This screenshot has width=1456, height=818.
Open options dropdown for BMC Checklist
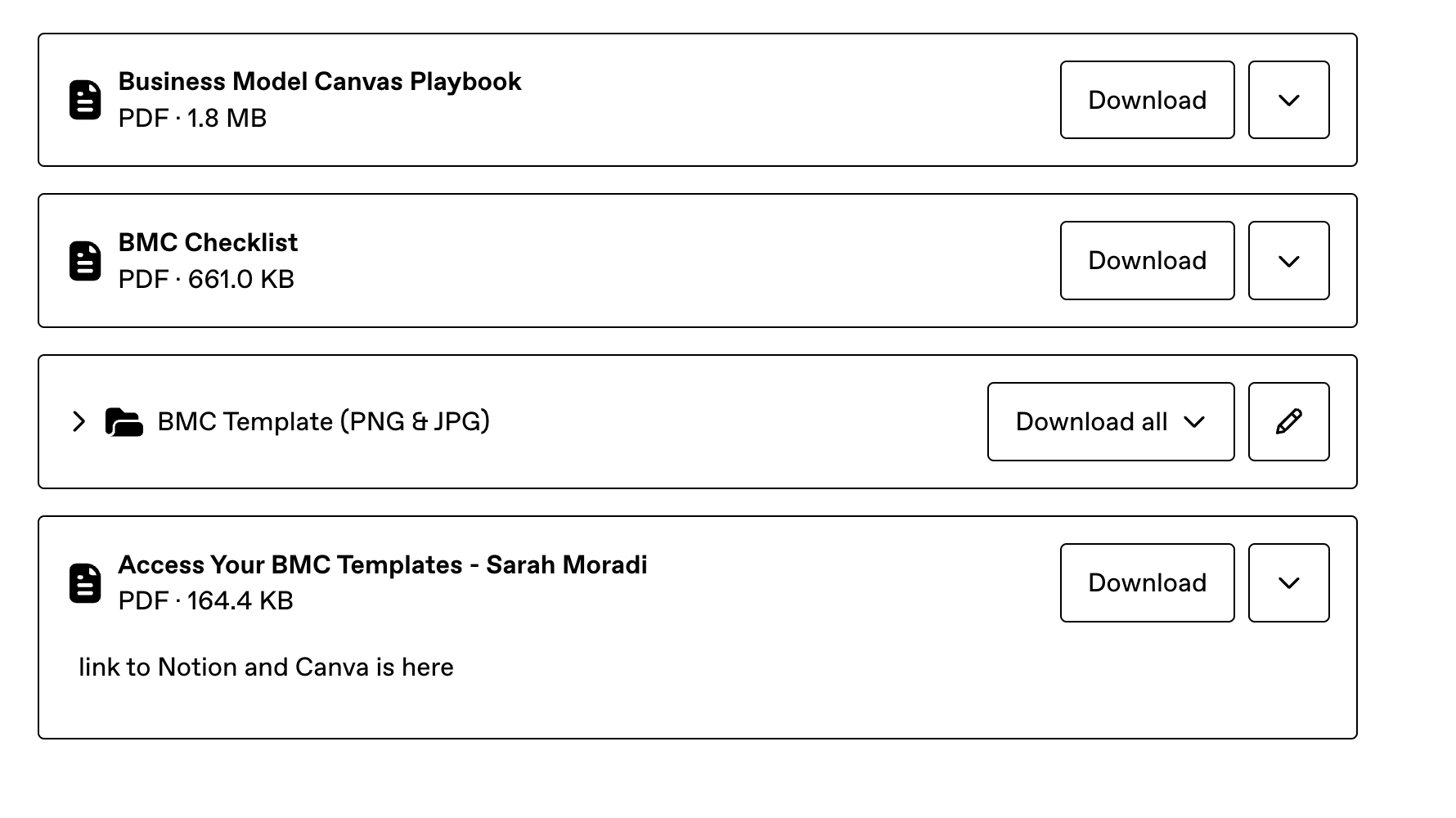[1288, 261]
